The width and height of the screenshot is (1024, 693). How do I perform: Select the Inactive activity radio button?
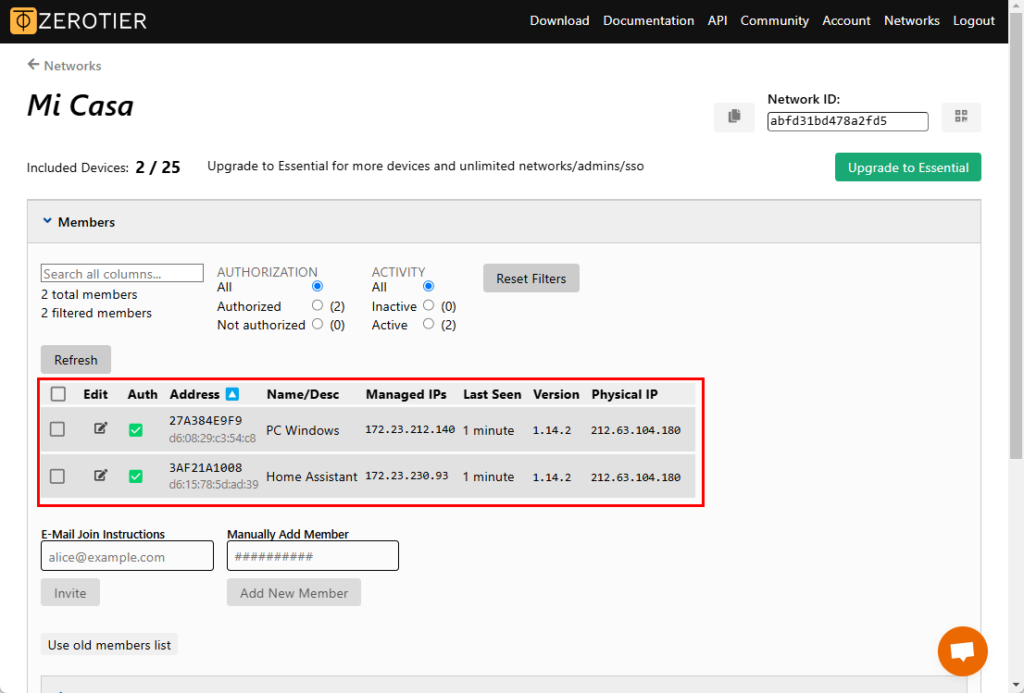click(x=429, y=306)
